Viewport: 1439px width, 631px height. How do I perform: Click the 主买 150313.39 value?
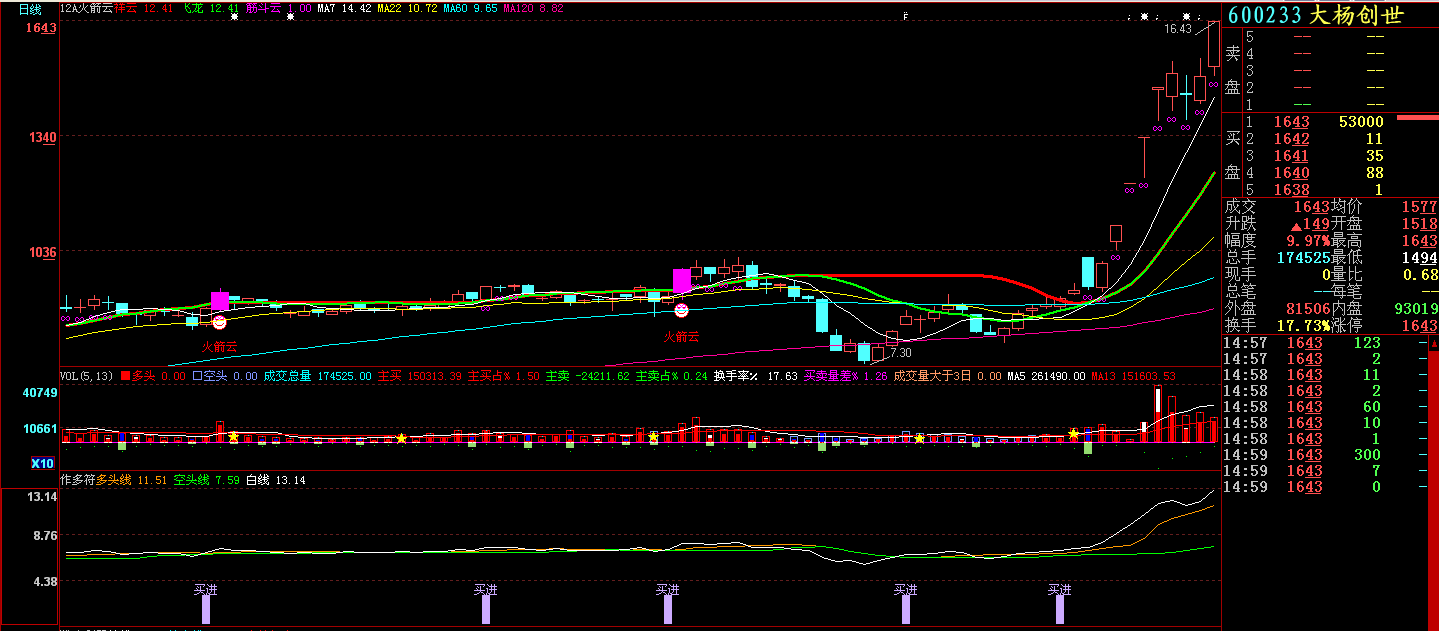pos(420,376)
